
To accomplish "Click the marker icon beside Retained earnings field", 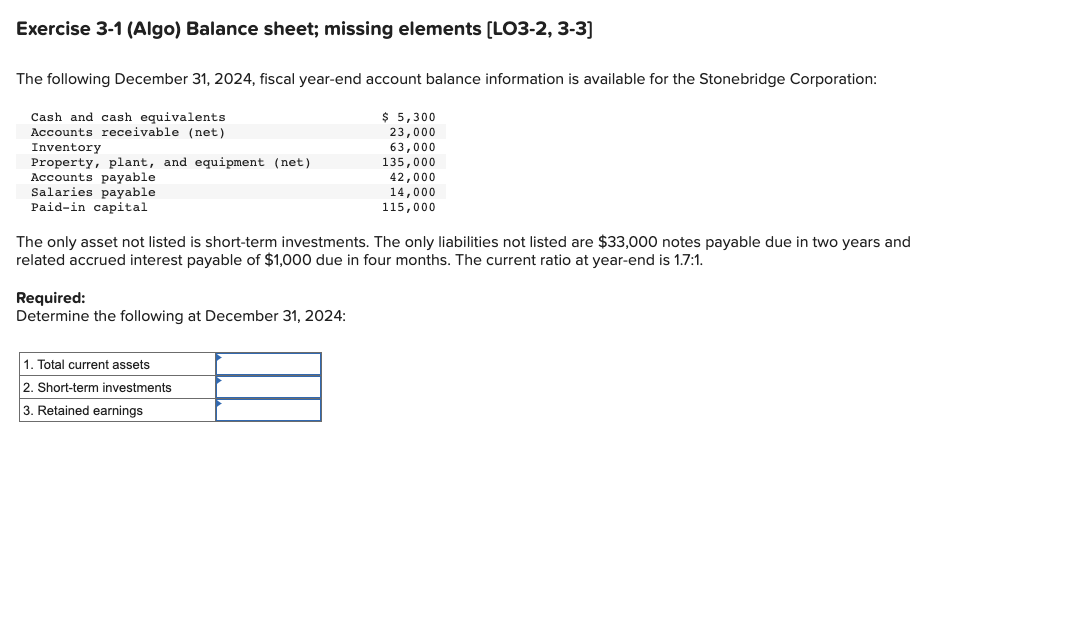I will 219,404.
